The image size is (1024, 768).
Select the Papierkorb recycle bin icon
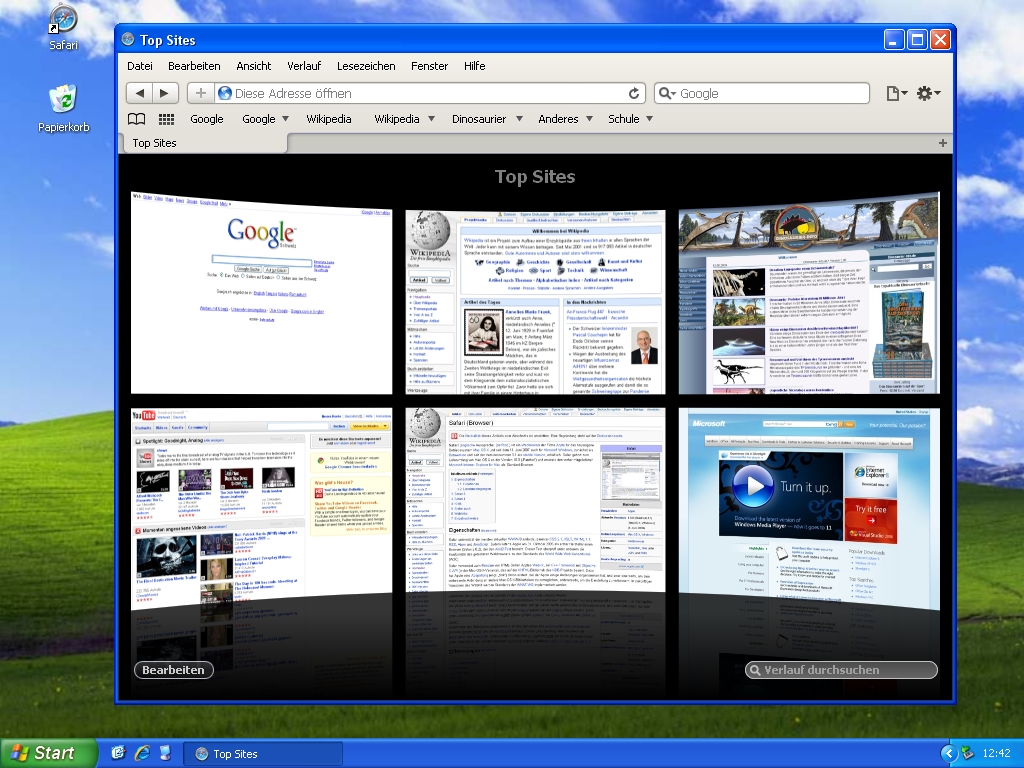coord(63,99)
